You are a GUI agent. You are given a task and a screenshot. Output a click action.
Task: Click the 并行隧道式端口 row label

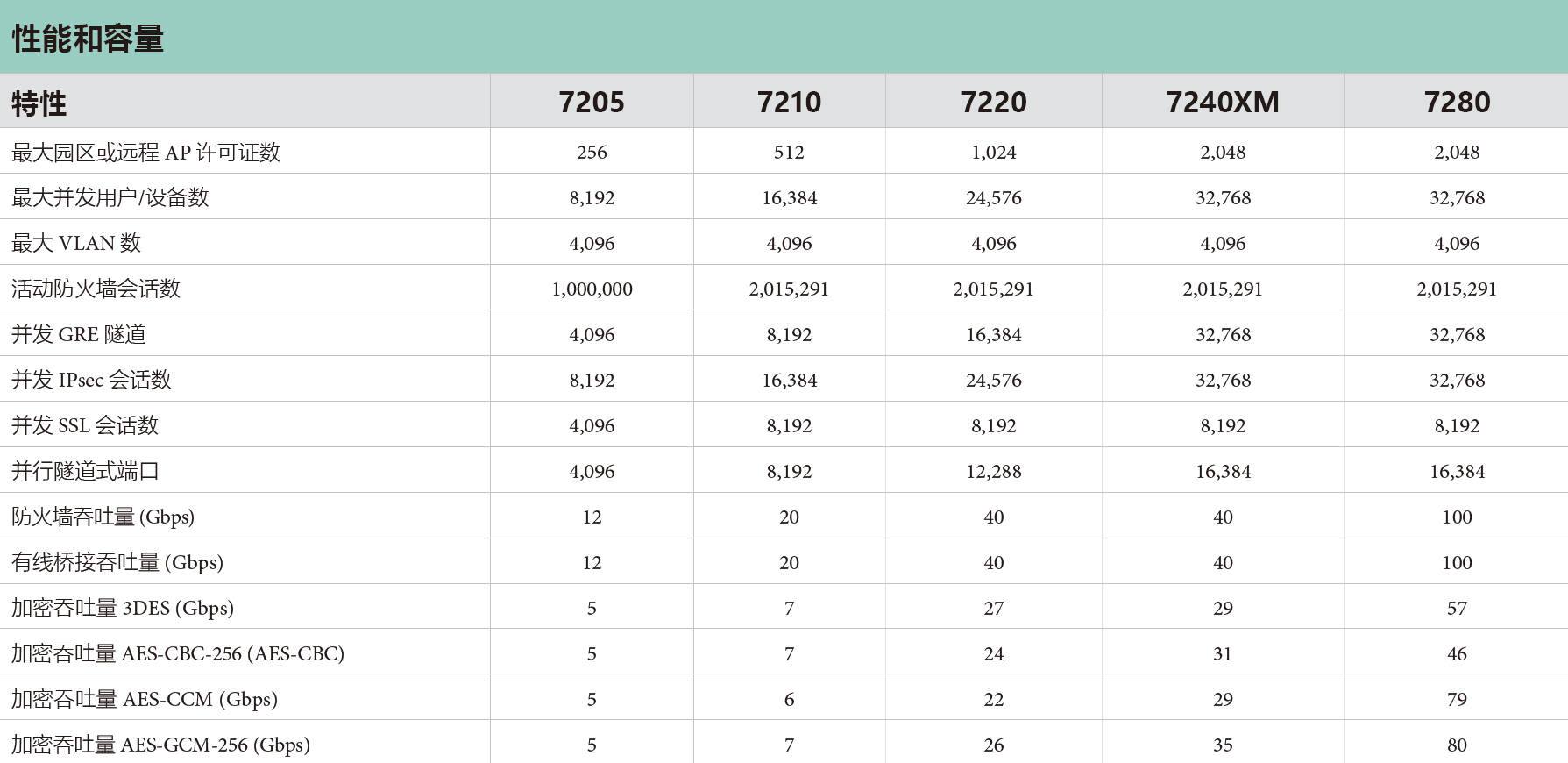(x=85, y=472)
